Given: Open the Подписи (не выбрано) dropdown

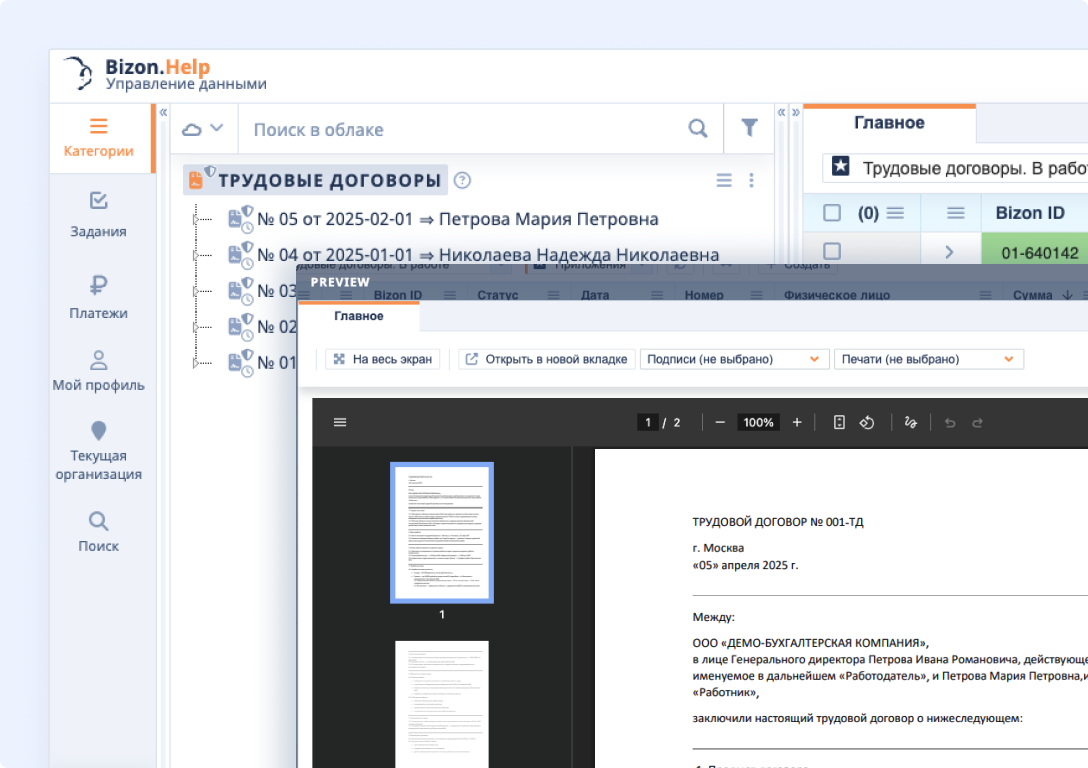Looking at the screenshot, I should [734, 358].
